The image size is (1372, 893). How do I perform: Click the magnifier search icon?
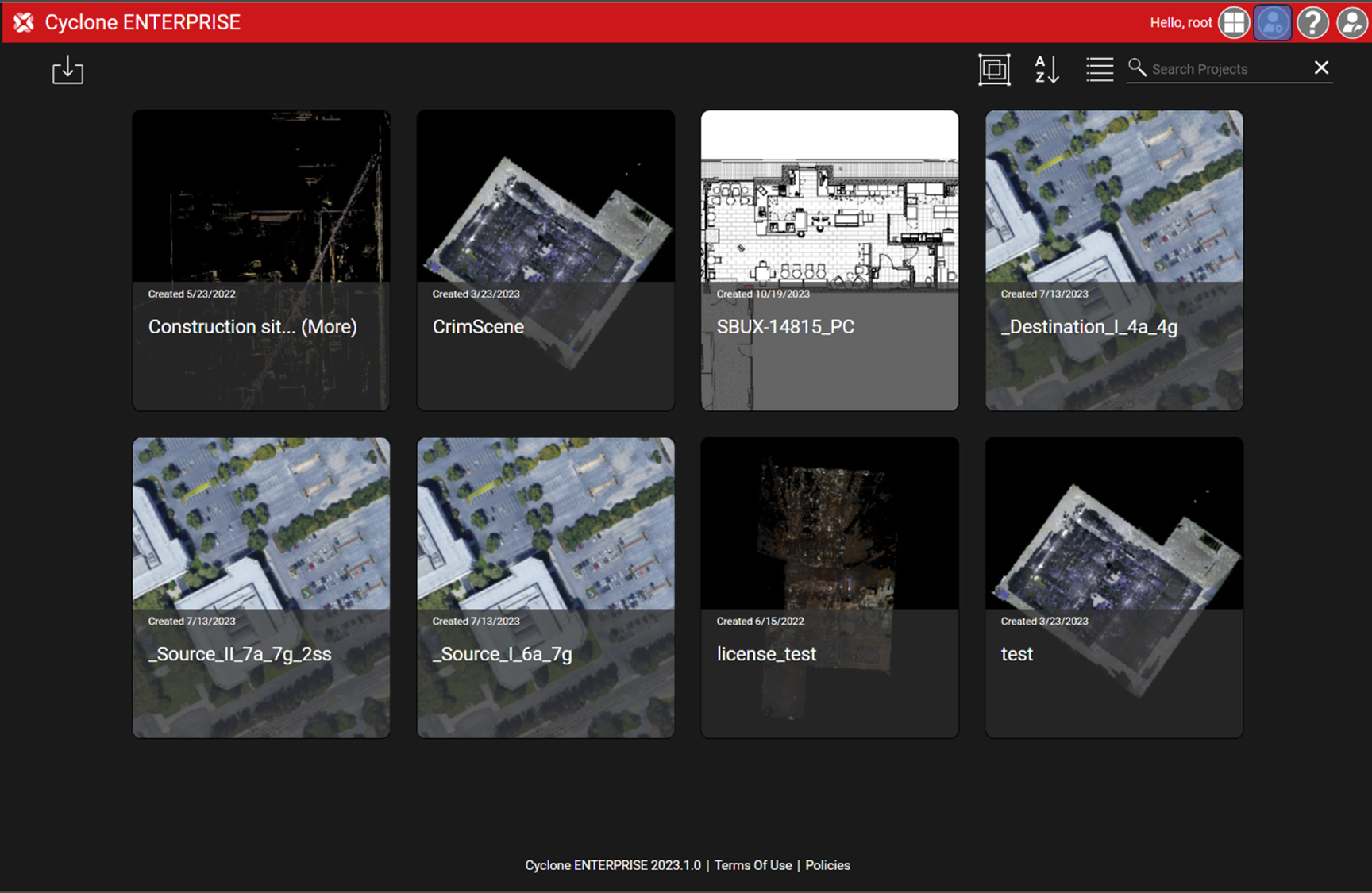tap(1137, 68)
